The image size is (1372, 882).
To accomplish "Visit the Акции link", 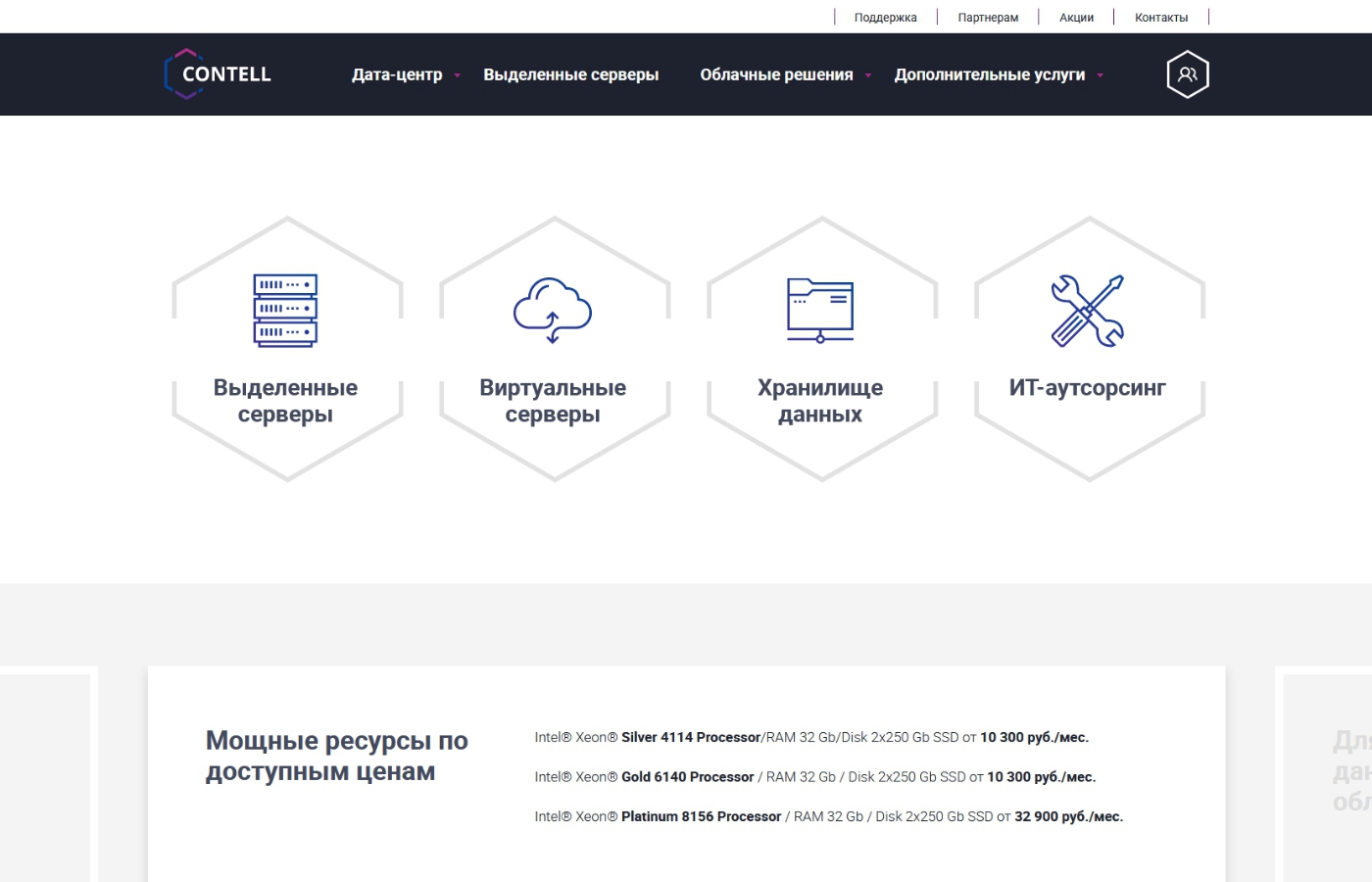I will pyautogui.click(x=1076, y=18).
